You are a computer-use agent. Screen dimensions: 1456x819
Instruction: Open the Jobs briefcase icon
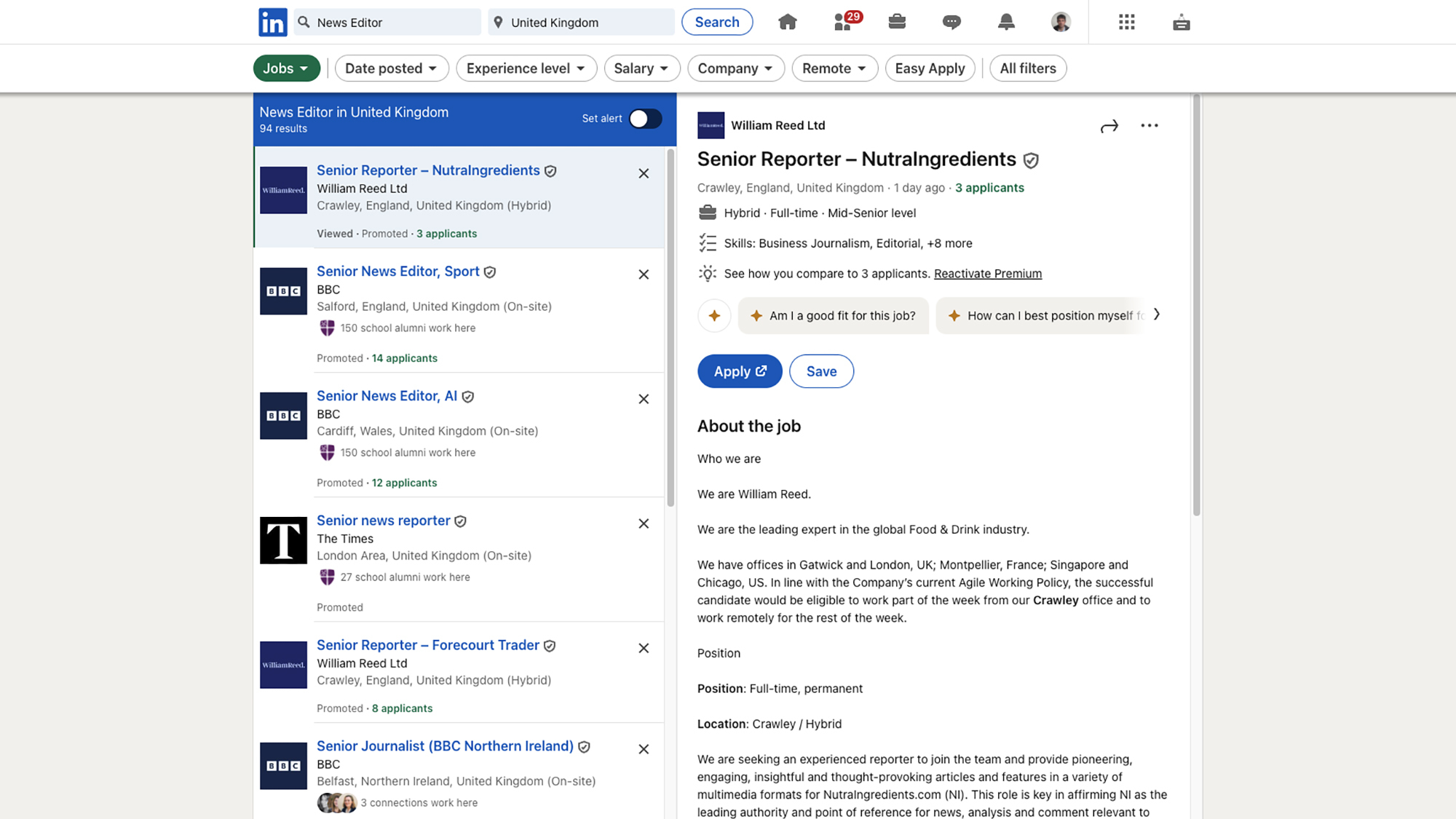[897, 22]
